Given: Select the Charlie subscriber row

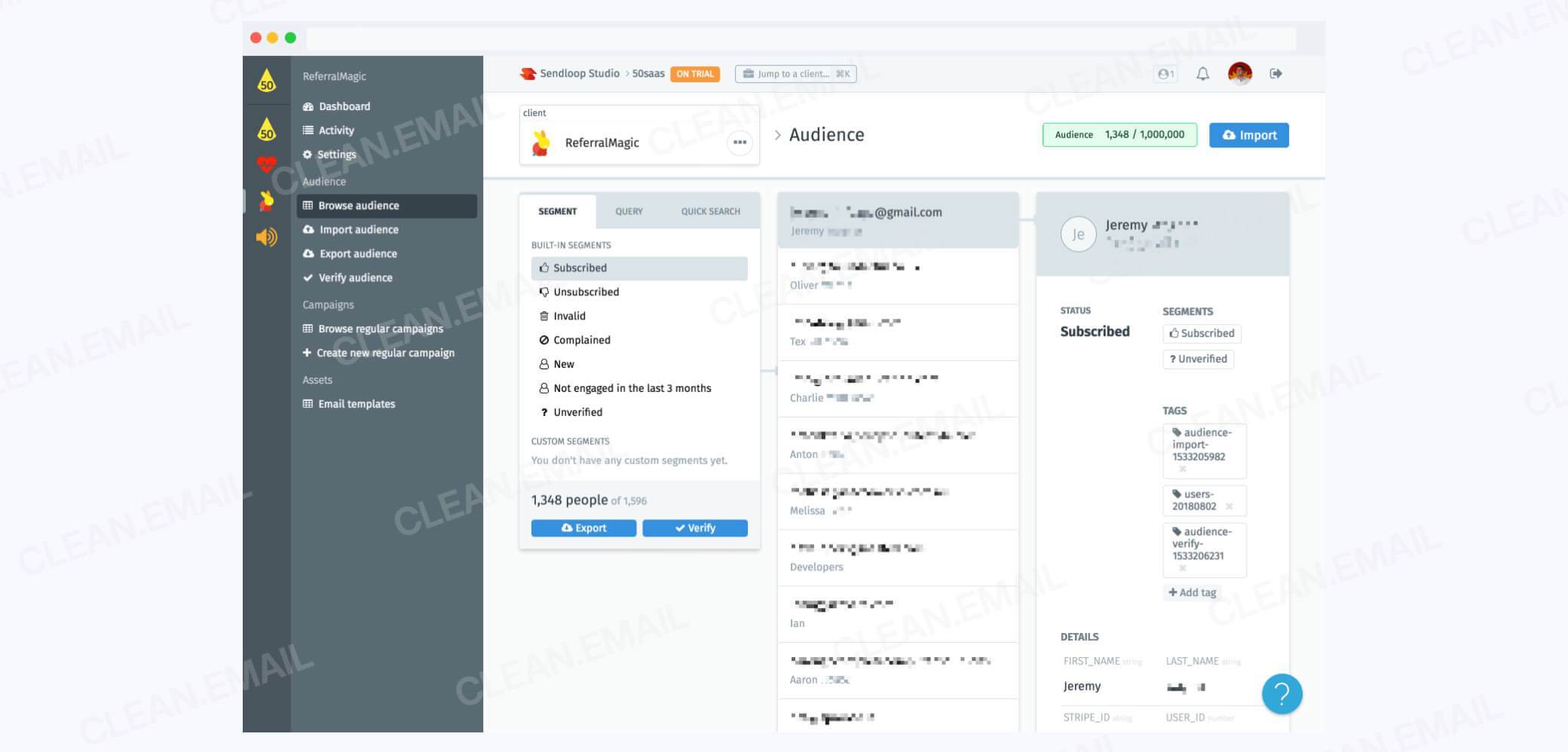Looking at the screenshot, I should (898, 390).
